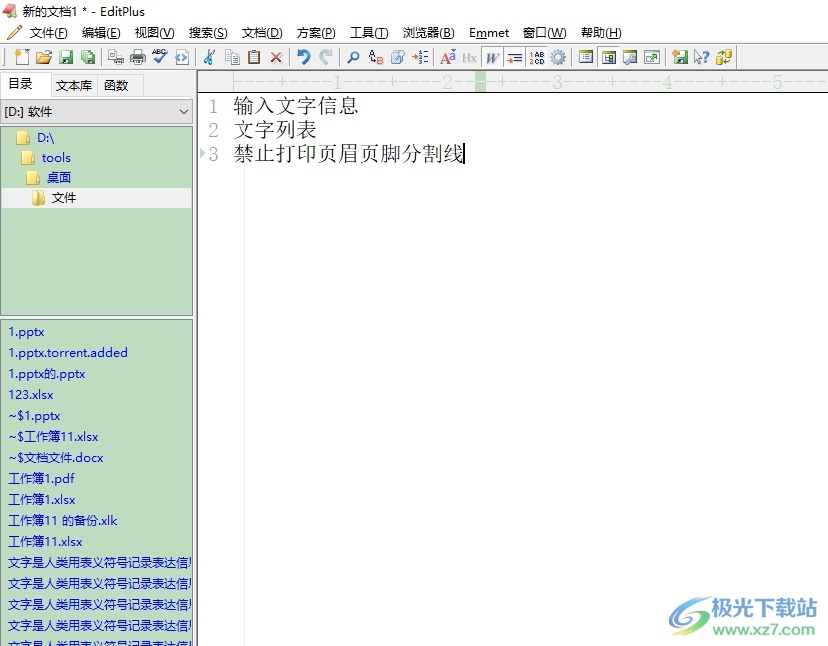This screenshot has height=646, width=828.
Task: Open the 搜索(S) menu
Action: (208, 33)
